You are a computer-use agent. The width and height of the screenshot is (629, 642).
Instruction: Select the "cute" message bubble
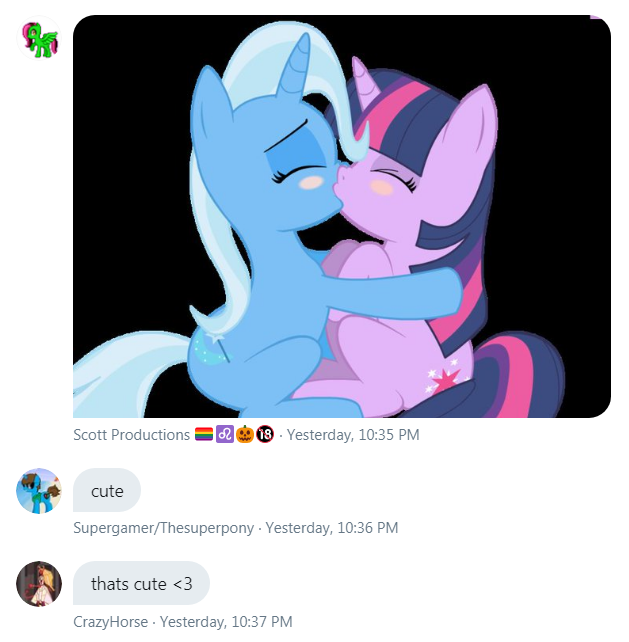(x=107, y=490)
